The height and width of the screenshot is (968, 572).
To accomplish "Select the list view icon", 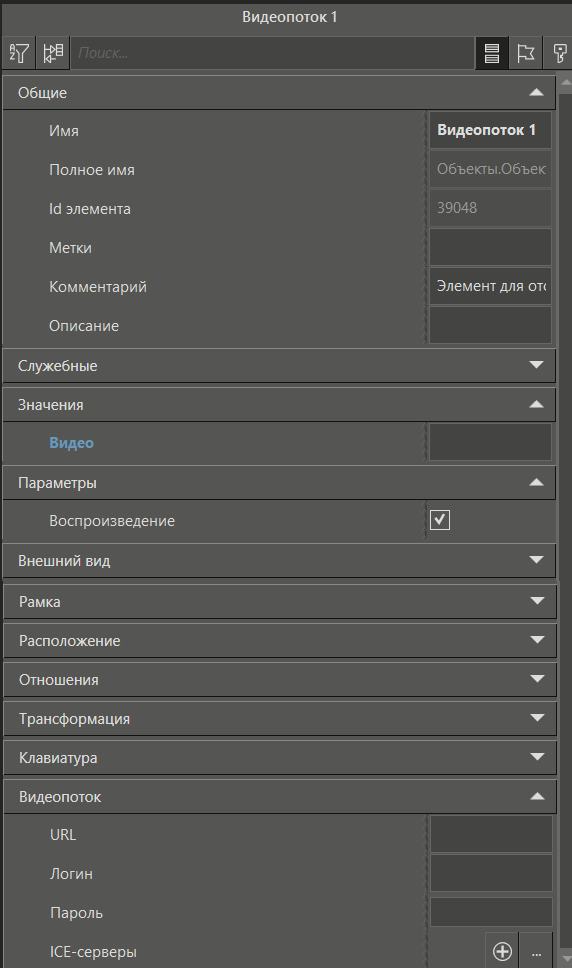I will coord(492,53).
